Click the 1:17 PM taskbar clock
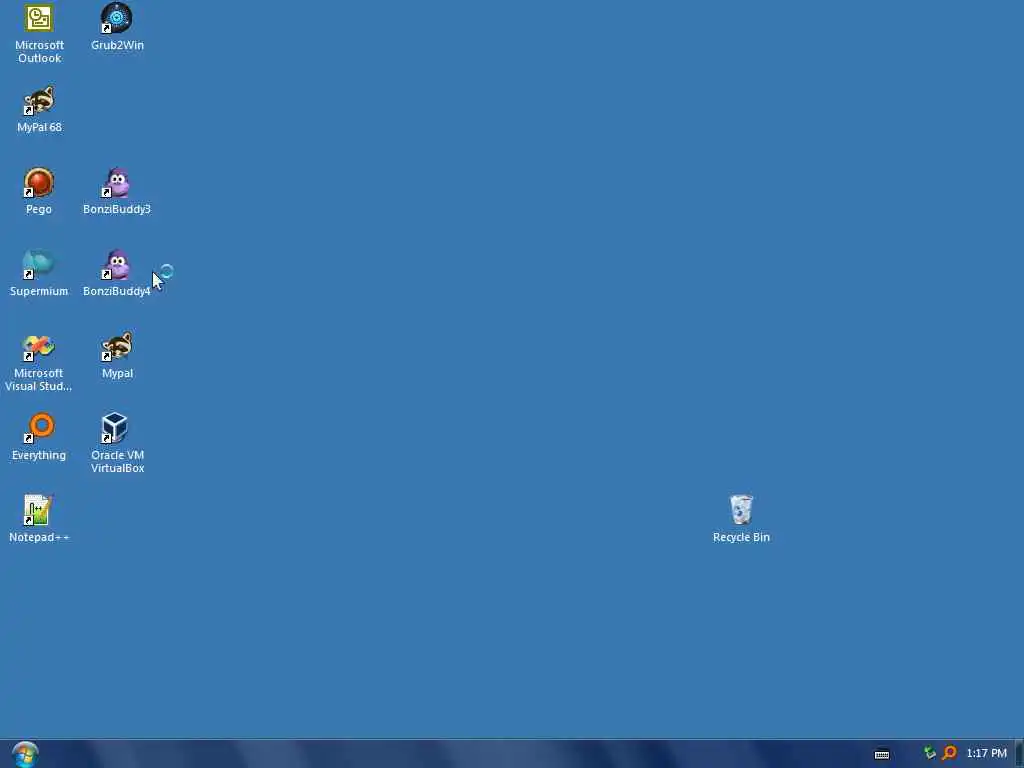This screenshot has height=768, width=1024. coord(987,754)
